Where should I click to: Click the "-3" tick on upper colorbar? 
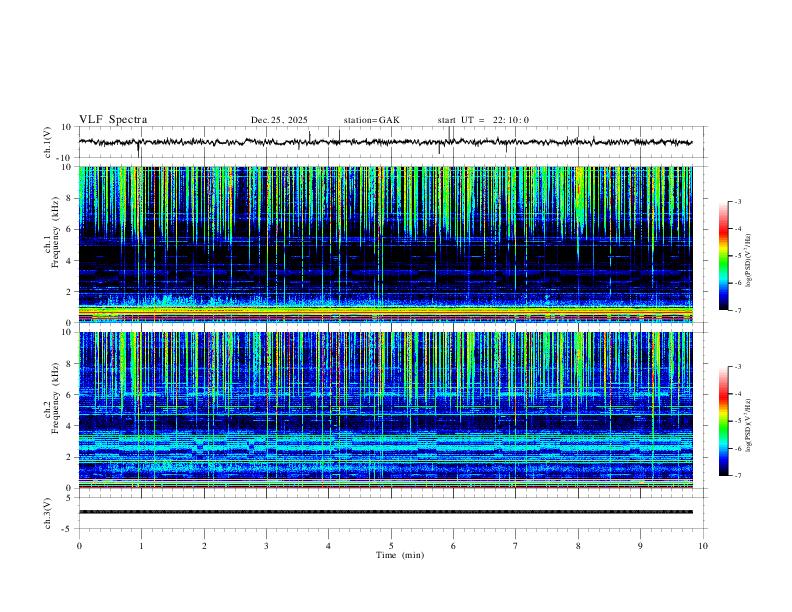coord(737,202)
